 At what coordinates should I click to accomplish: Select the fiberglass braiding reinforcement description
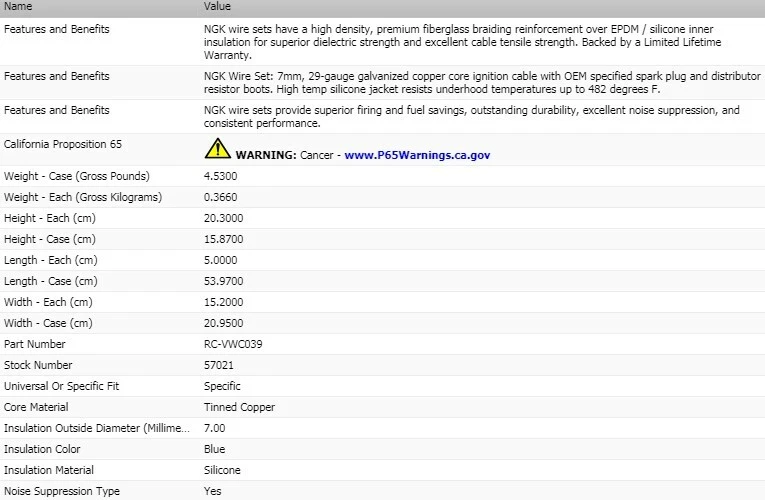[x=463, y=42]
